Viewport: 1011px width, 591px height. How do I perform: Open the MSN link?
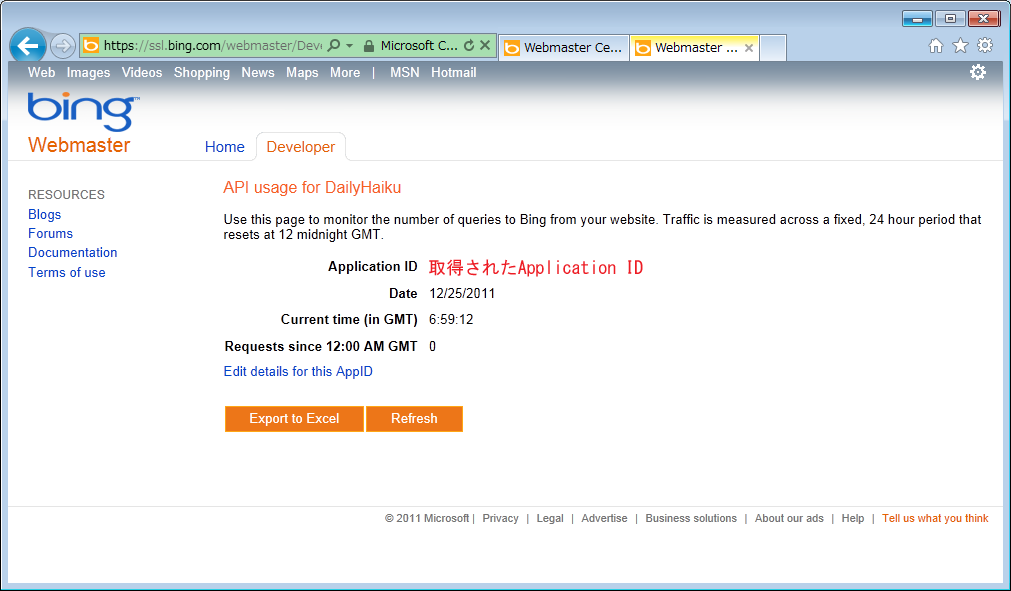(x=405, y=73)
